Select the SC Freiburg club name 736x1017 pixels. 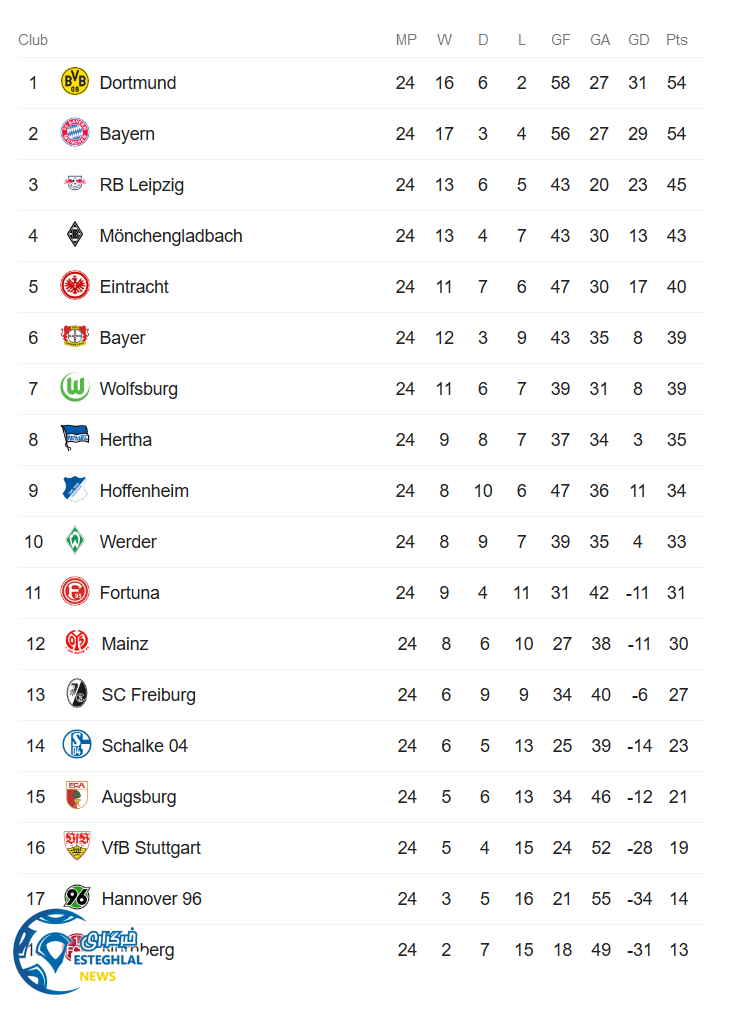148,695
